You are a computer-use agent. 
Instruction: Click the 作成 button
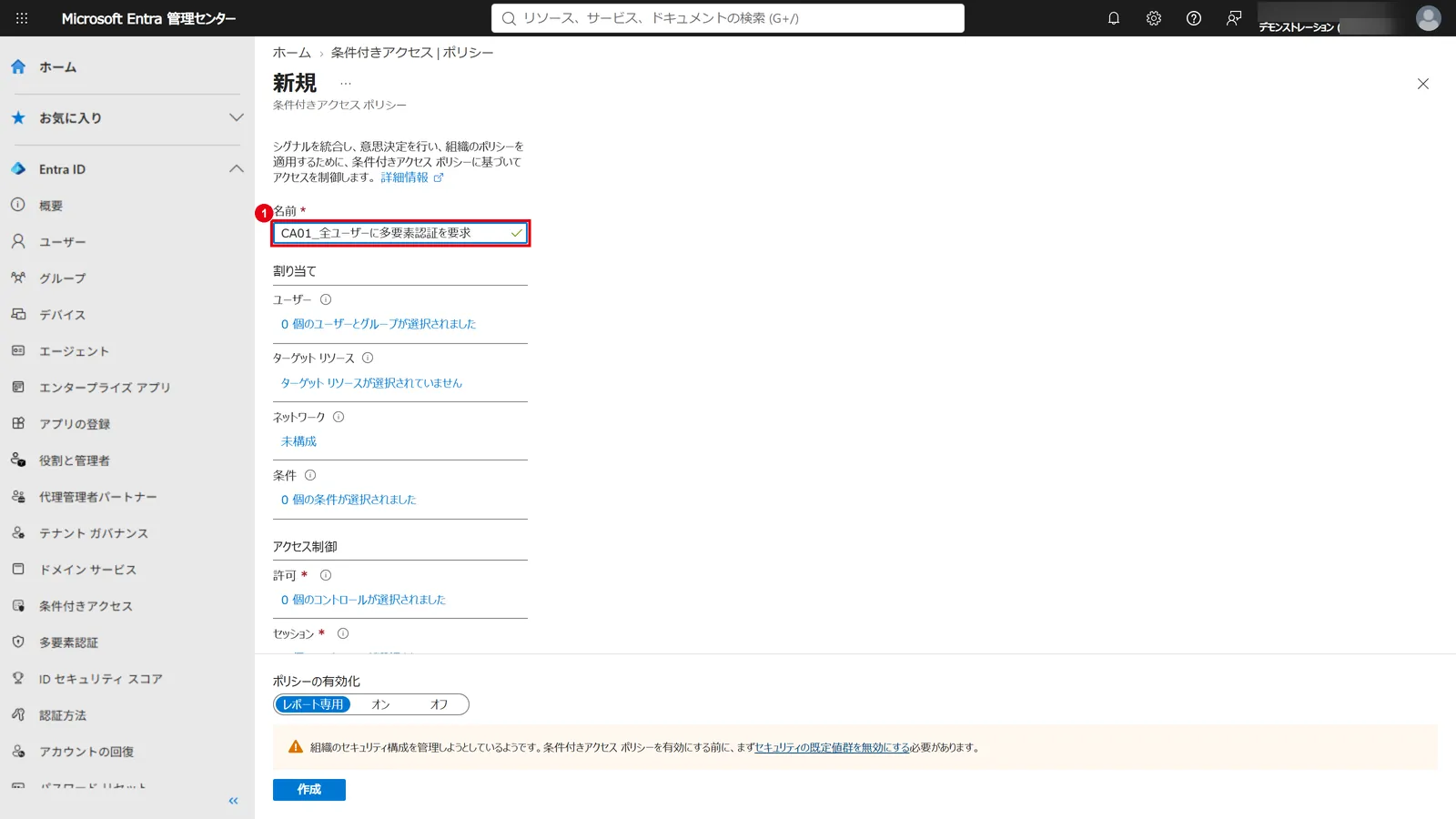(309, 790)
